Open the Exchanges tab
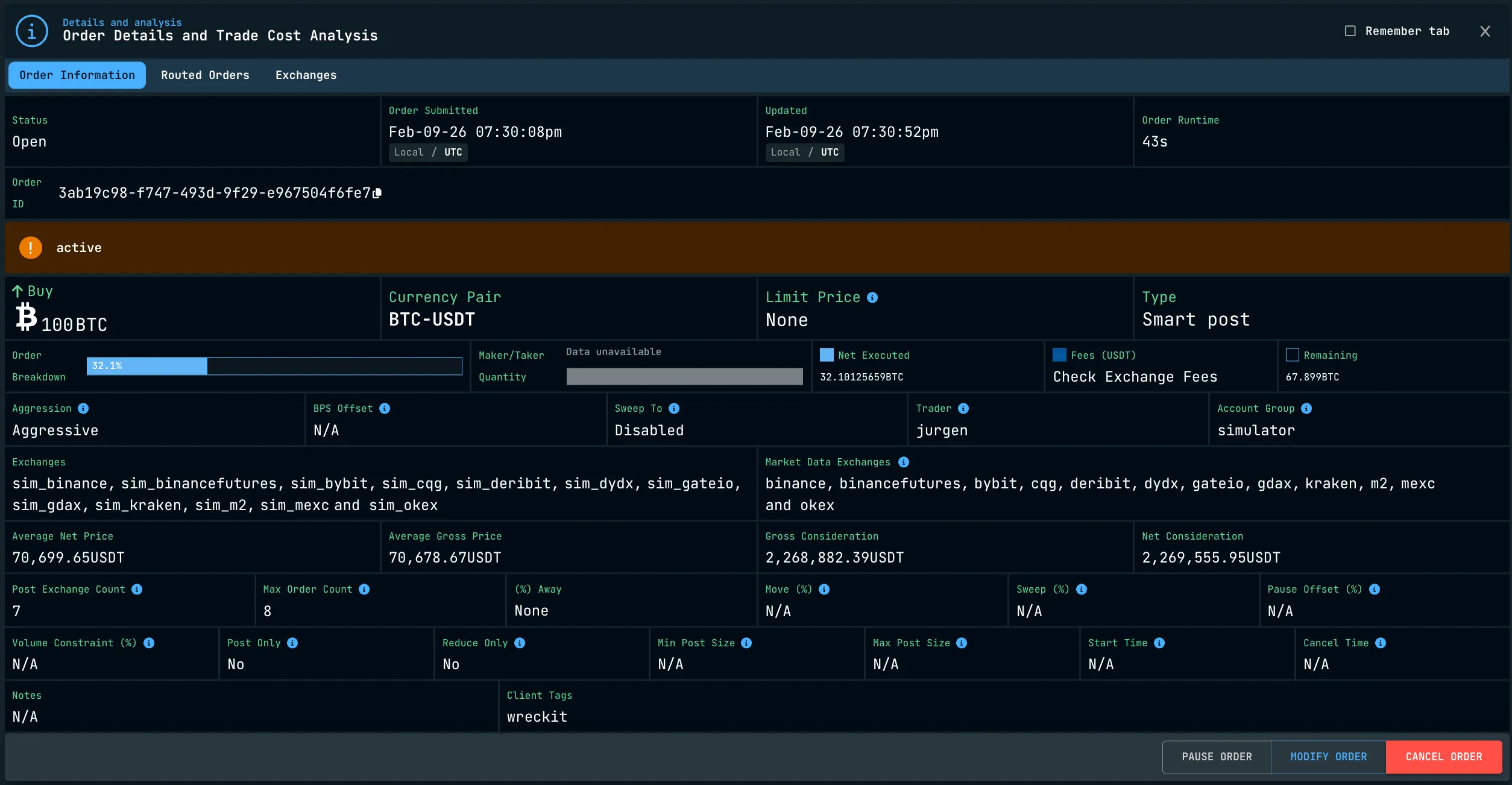Viewport: 1512px width, 785px height. pyautogui.click(x=306, y=75)
